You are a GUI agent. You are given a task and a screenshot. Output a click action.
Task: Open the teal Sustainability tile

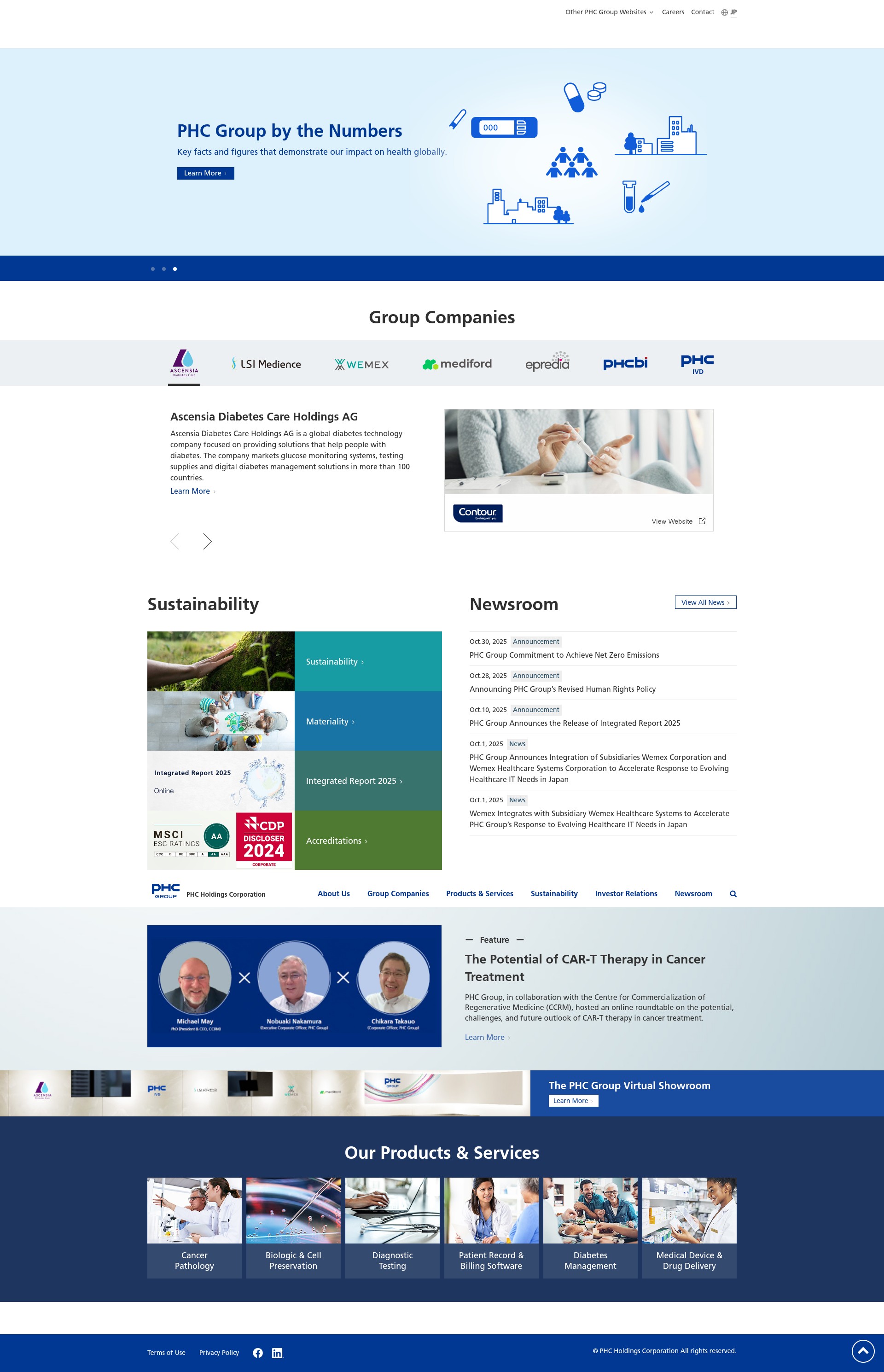coord(368,661)
